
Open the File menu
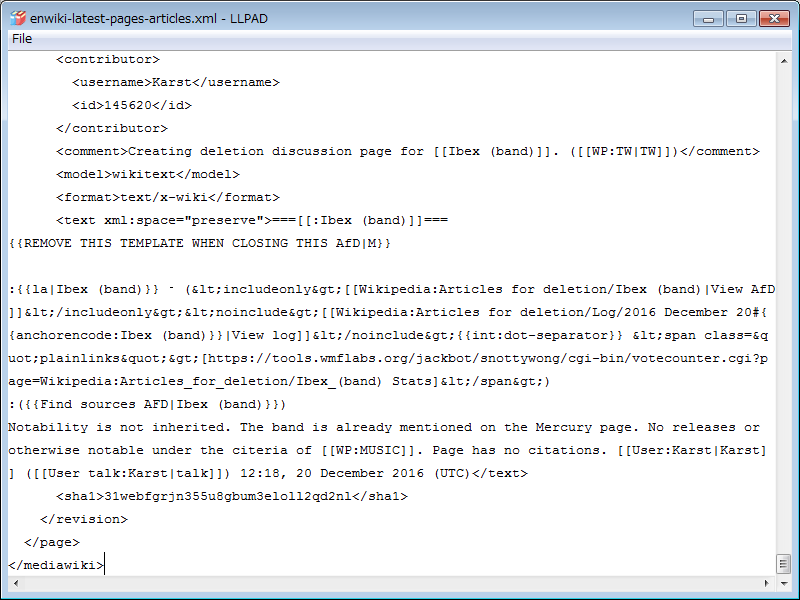click(22, 38)
